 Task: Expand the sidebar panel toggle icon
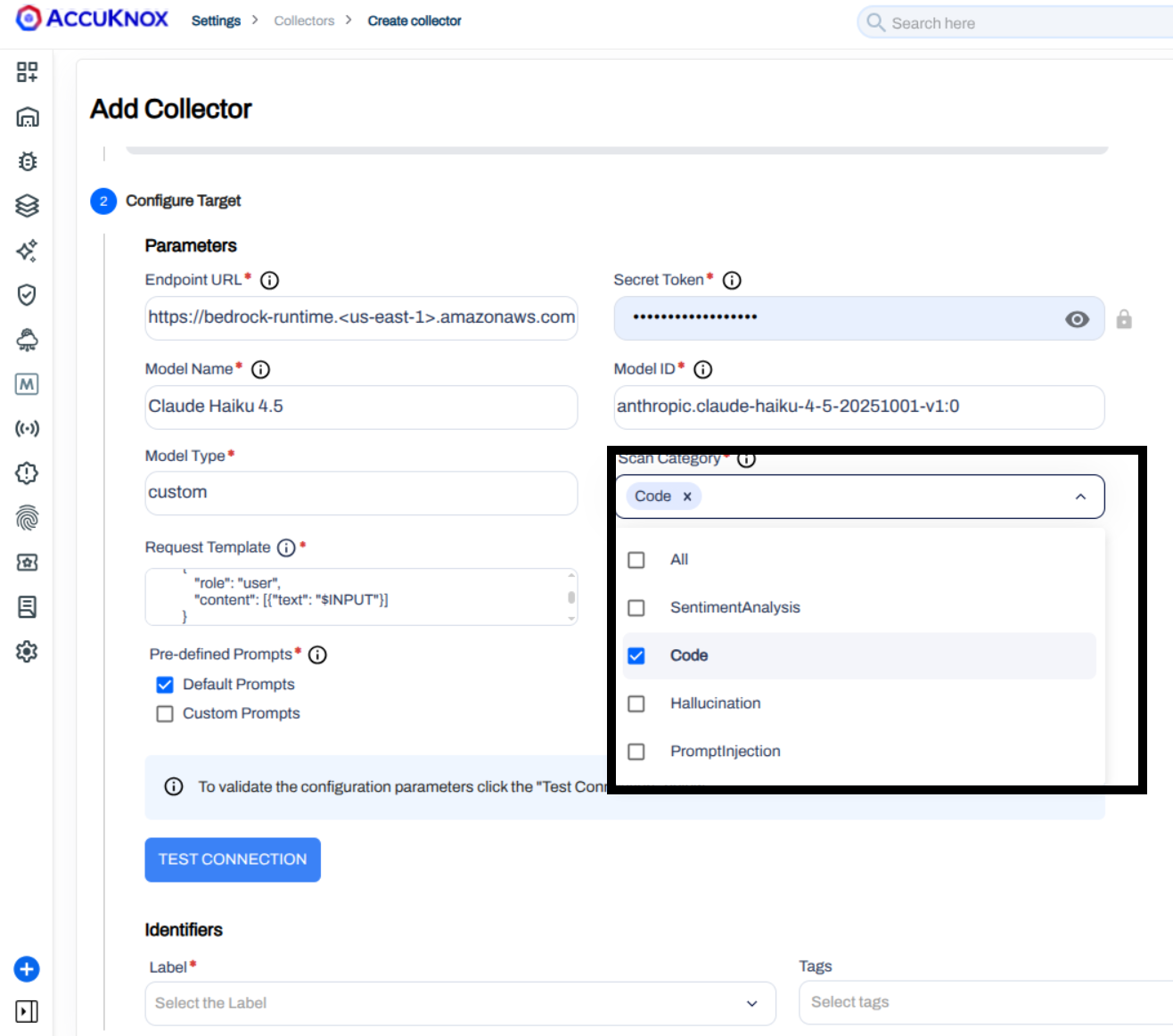(x=27, y=1012)
